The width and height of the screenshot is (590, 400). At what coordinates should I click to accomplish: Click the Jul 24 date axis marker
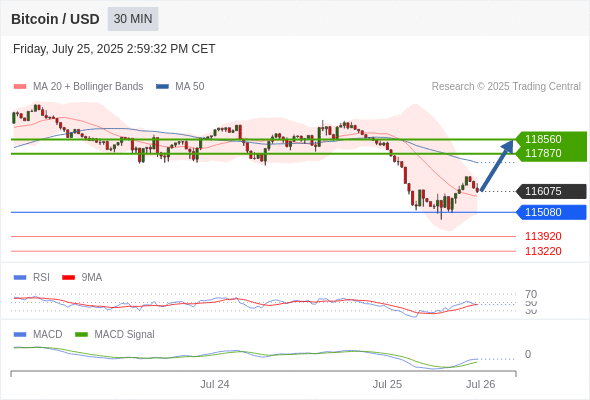pos(214,384)
